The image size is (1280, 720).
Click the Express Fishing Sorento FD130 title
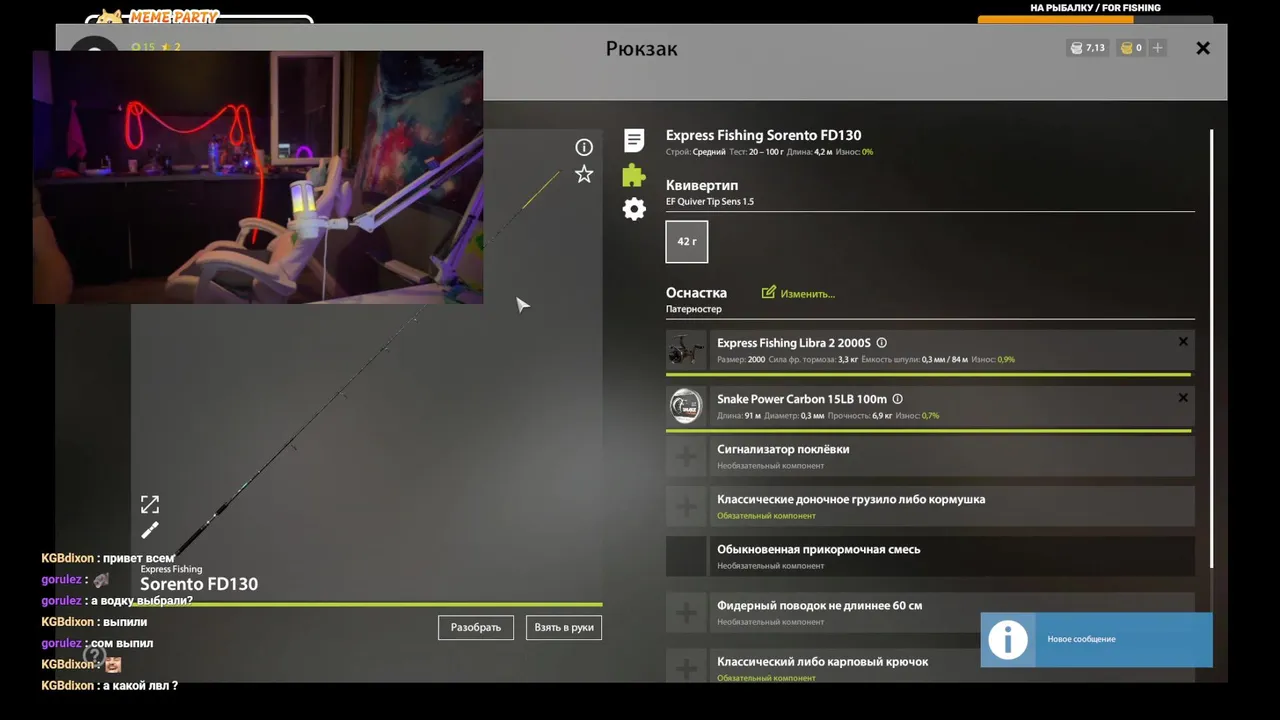pos(764,135)
